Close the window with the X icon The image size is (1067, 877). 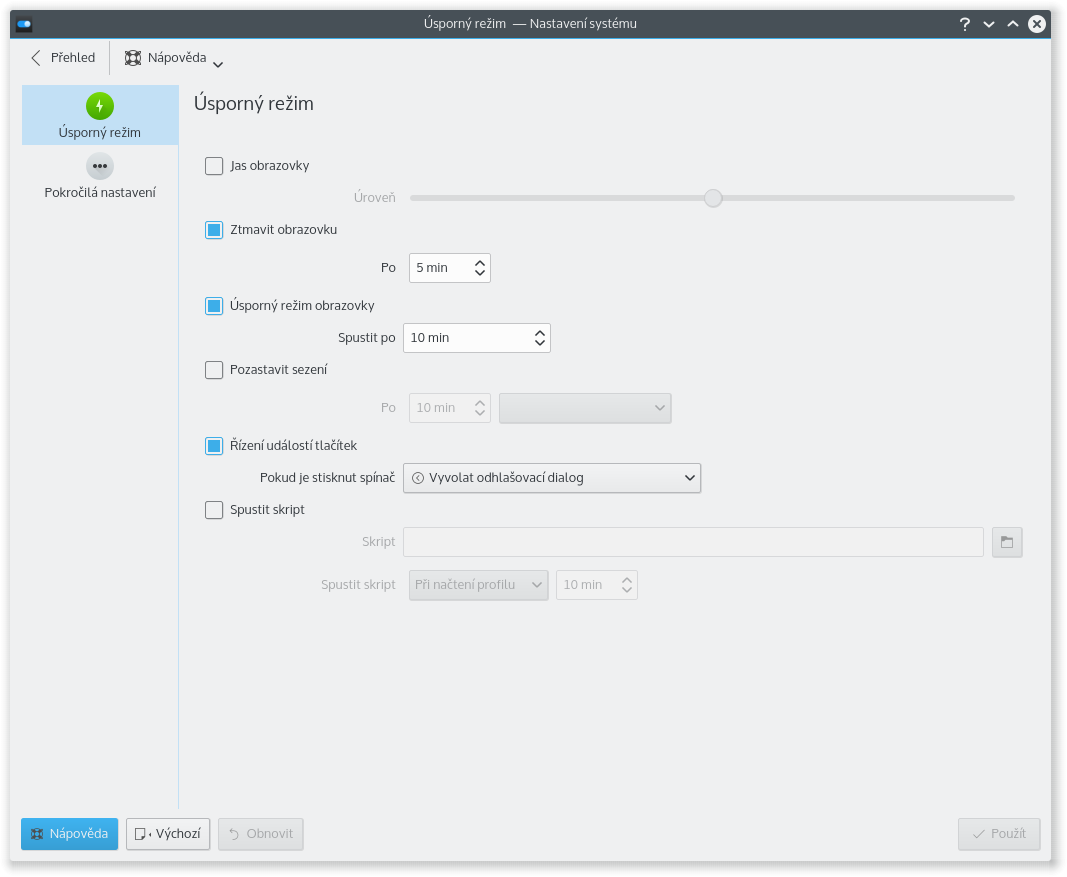tap(1036, 24)
